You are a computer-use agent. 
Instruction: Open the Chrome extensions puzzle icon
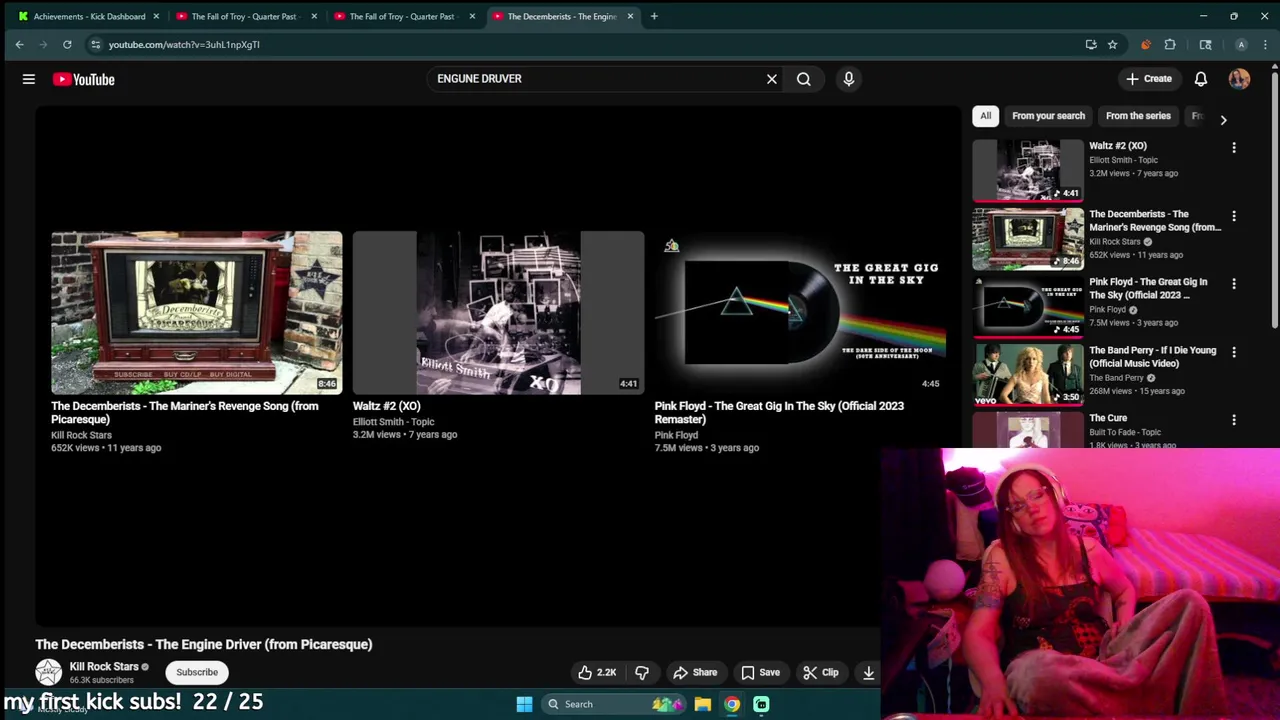(x=1170, y=44)
